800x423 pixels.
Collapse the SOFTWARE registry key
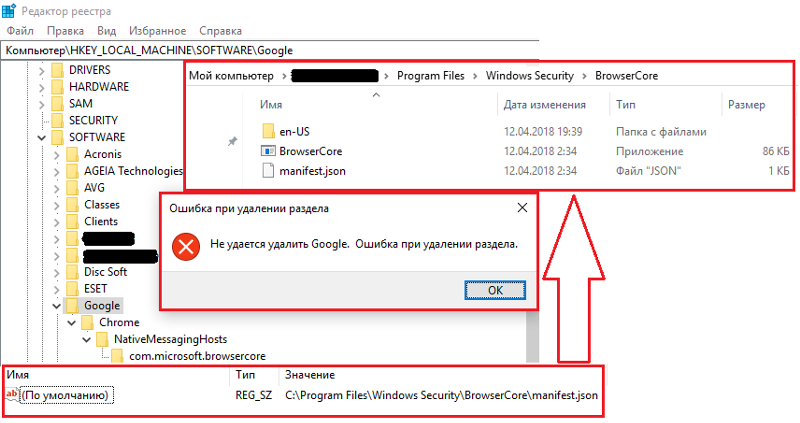pos(41,138)
